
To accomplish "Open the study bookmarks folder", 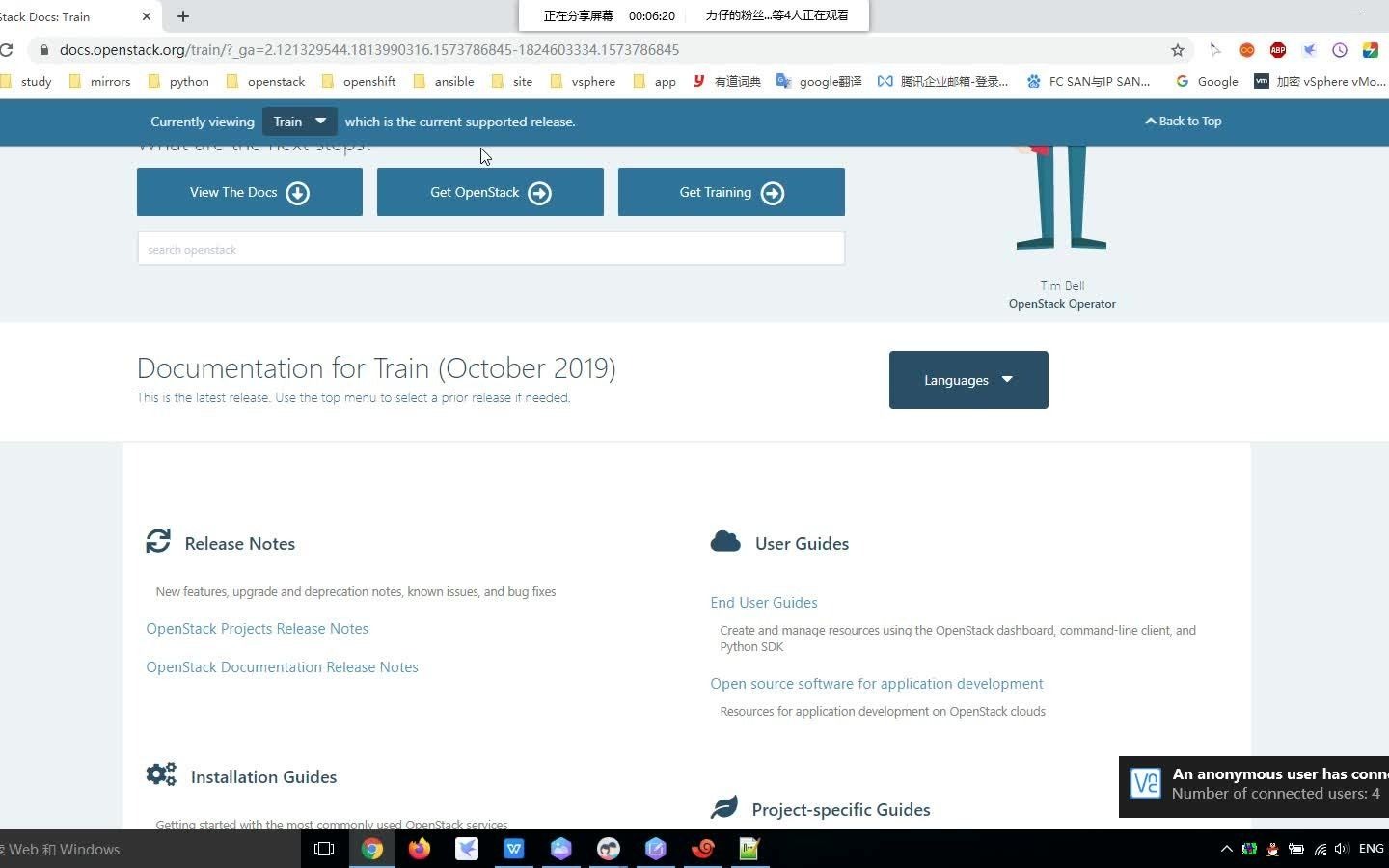I will [27, 82].
